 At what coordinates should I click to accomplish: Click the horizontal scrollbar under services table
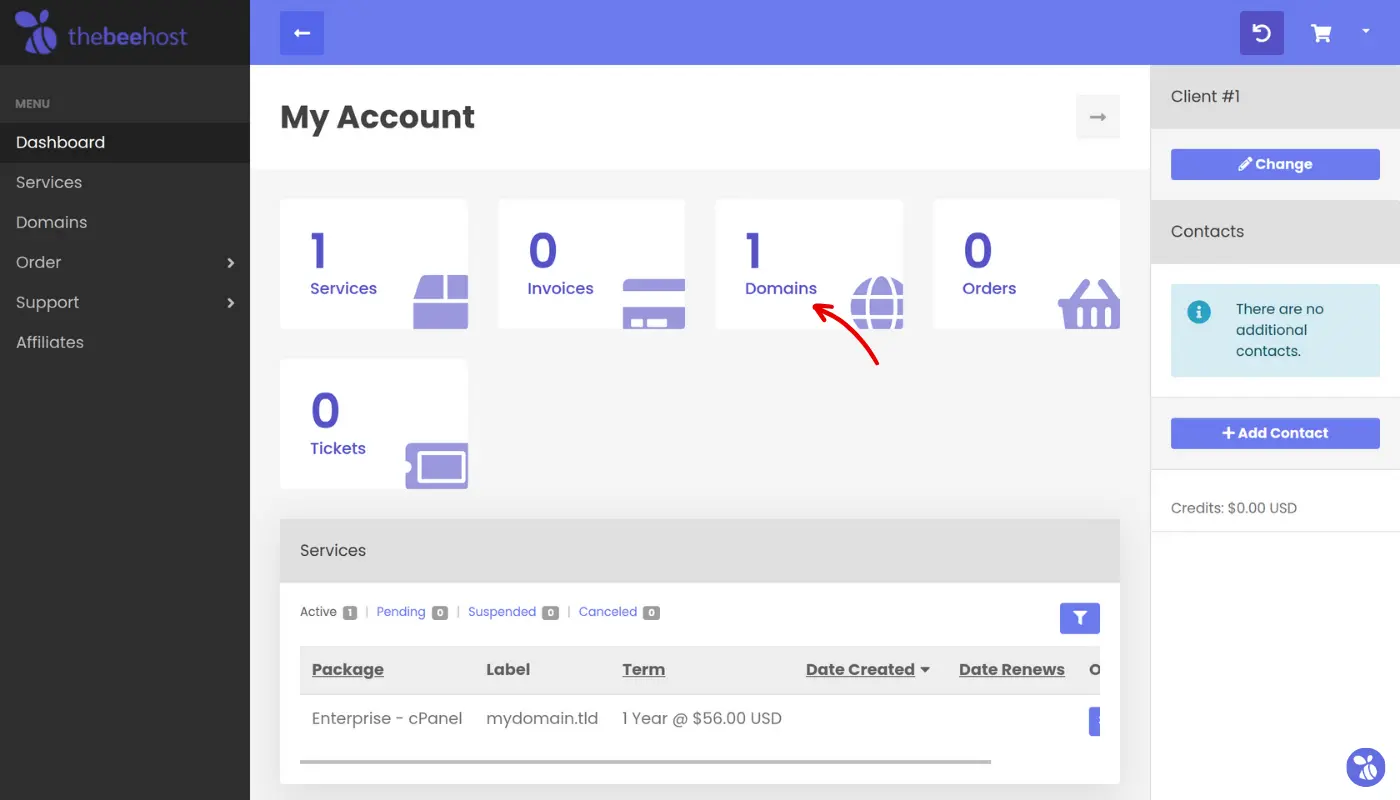tap(645, 762)
